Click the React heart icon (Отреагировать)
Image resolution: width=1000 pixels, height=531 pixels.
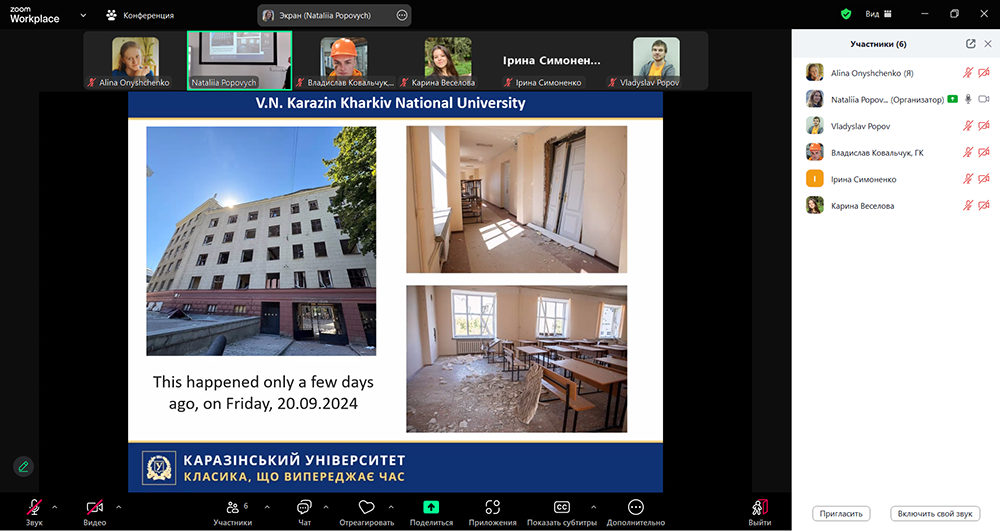click(x=366, y=508)
